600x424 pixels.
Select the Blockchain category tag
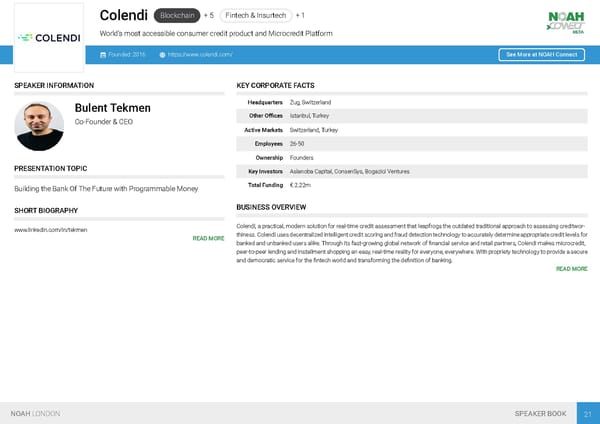[x=176, y=16]
